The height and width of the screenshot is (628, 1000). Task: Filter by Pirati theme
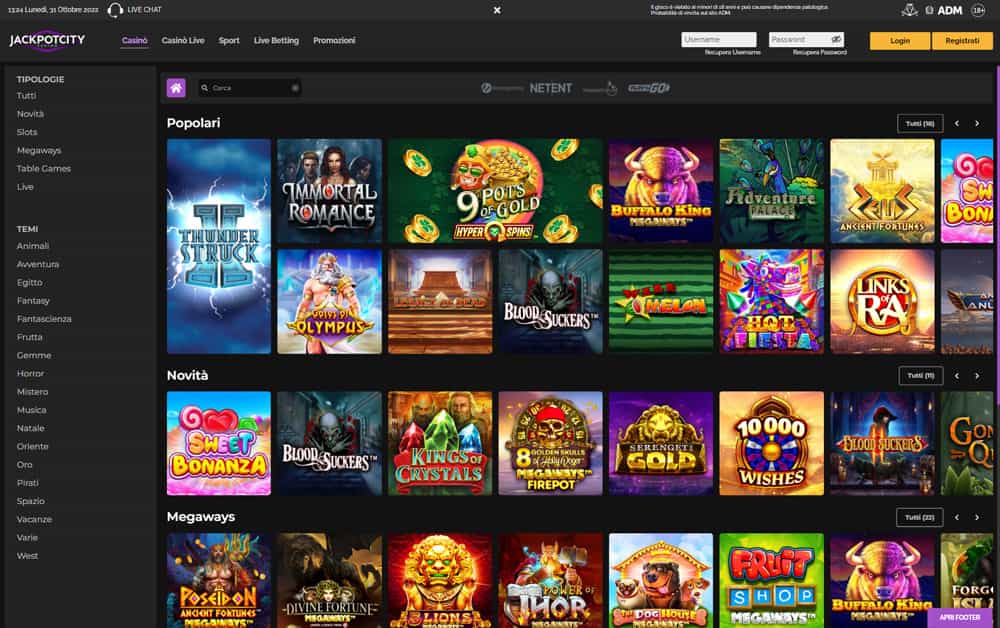pyautogui.click(x=27, y=483)
